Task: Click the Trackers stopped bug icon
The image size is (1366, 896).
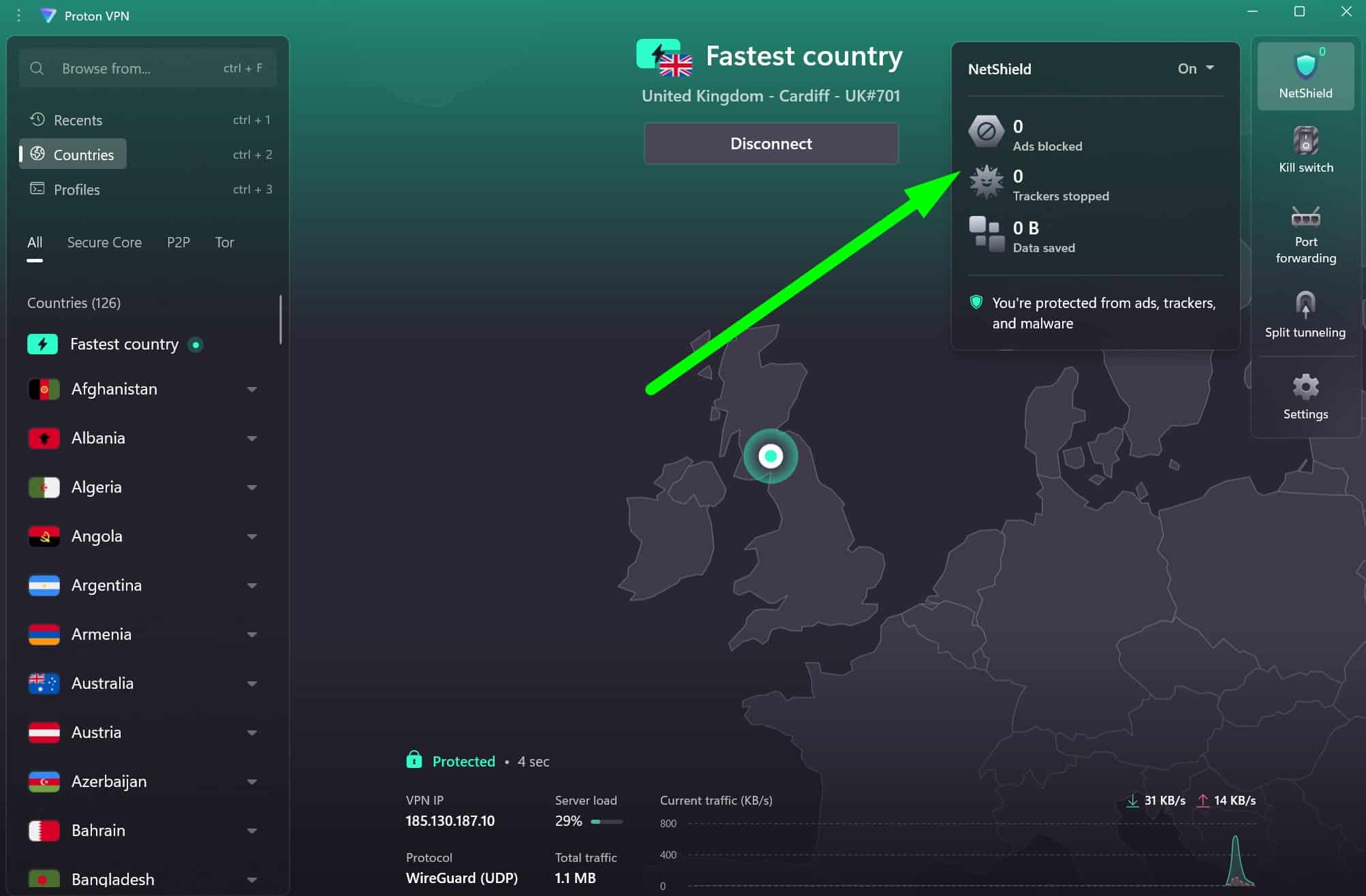Action: (986, 183)
